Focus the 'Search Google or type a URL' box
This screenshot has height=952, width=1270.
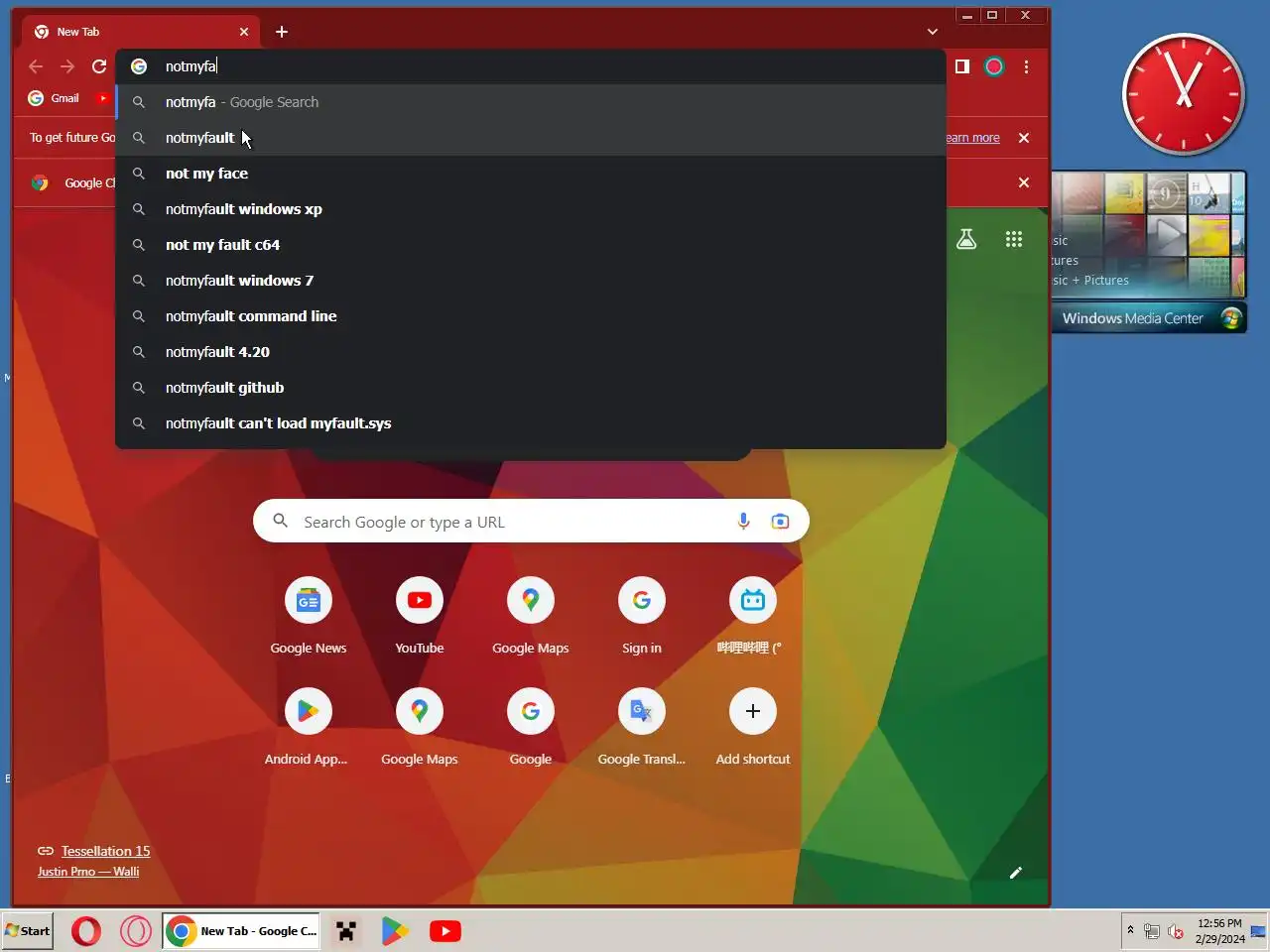[531, 522]
